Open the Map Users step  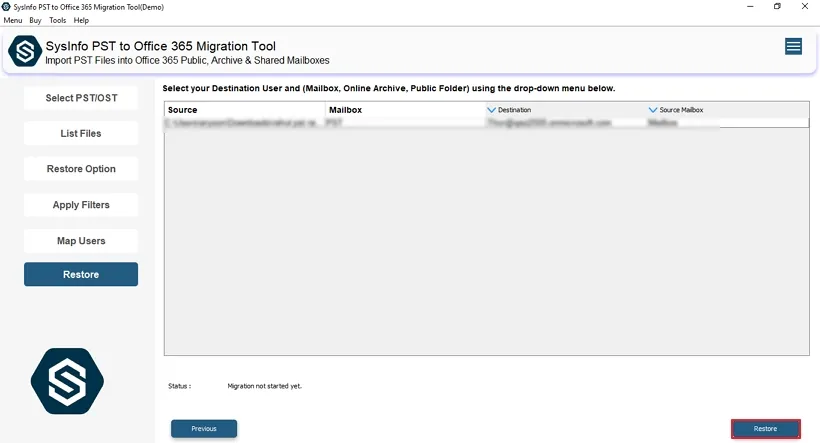81,241
